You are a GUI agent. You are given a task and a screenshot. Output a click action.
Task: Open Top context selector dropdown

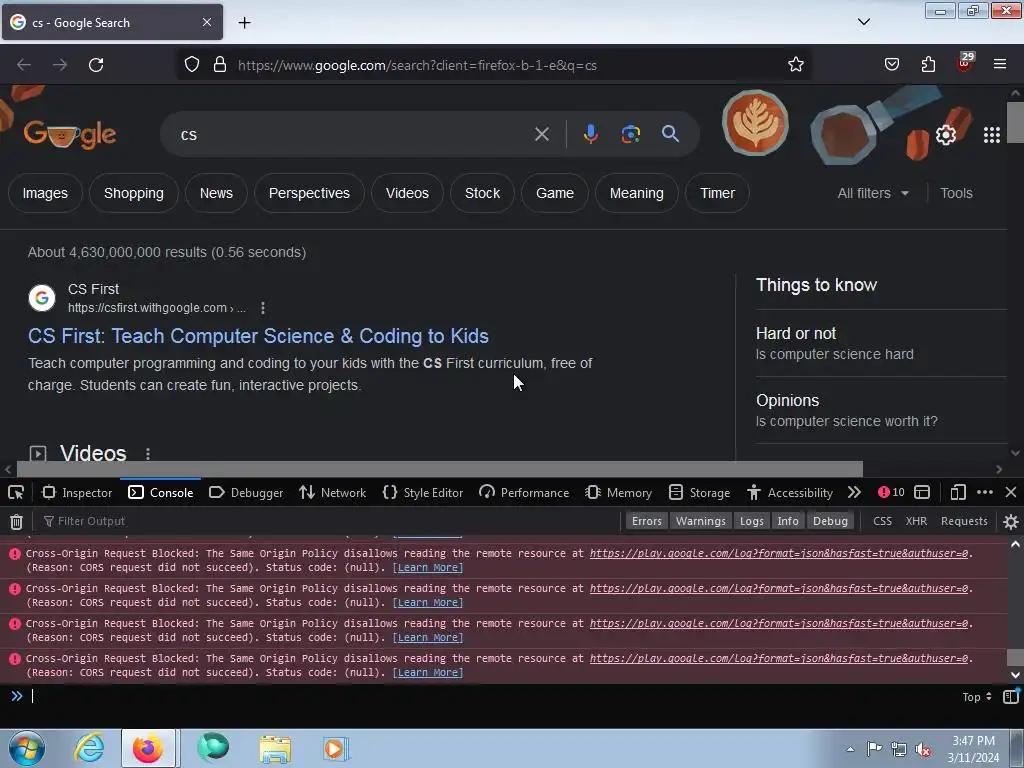(976, 697)
